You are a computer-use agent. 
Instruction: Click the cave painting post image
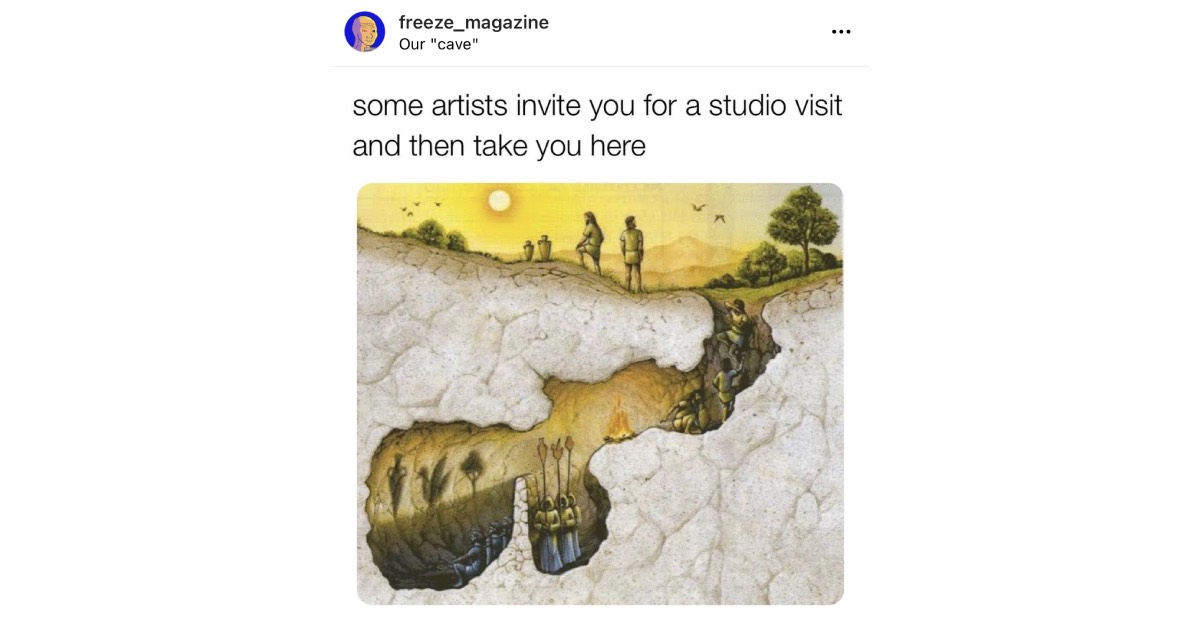[600, 394]
